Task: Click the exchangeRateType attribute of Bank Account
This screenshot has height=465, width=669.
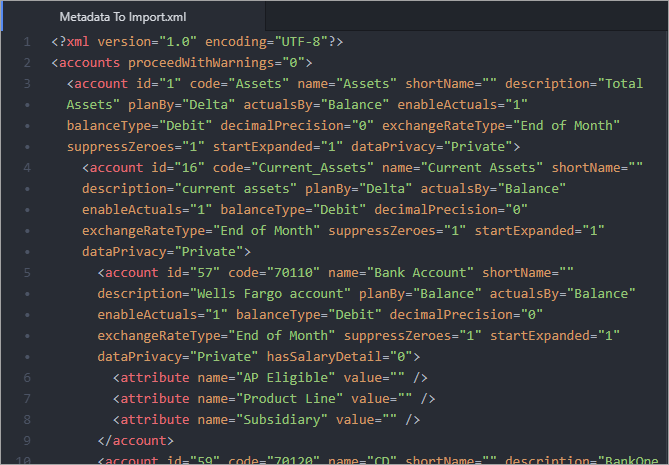Action: pos(216,336)
